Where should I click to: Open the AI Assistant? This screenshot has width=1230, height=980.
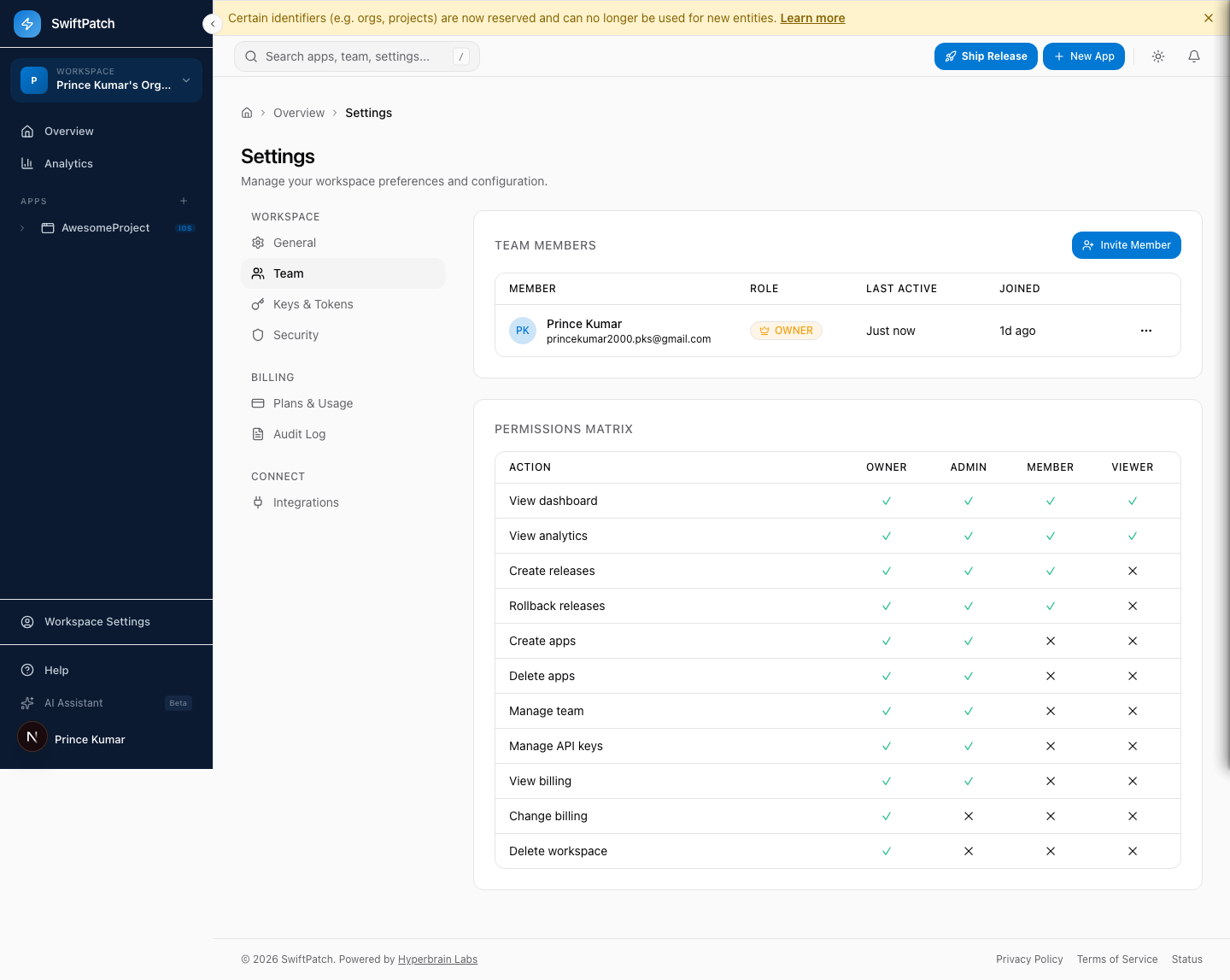point(73,703)
